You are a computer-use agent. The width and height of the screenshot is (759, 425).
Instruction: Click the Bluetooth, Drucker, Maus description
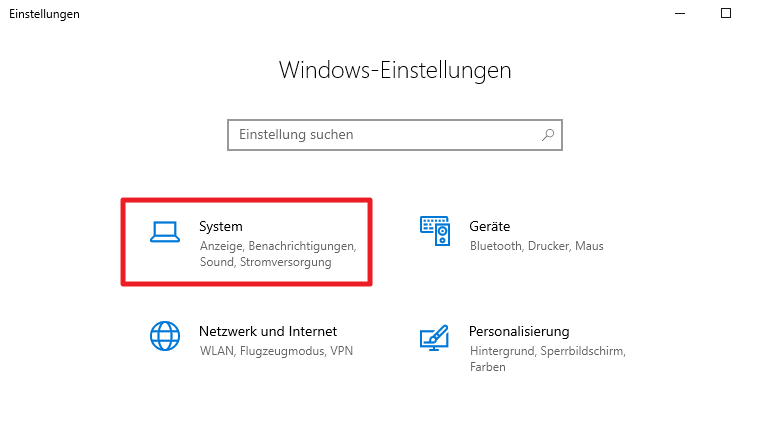pos(537,246)
